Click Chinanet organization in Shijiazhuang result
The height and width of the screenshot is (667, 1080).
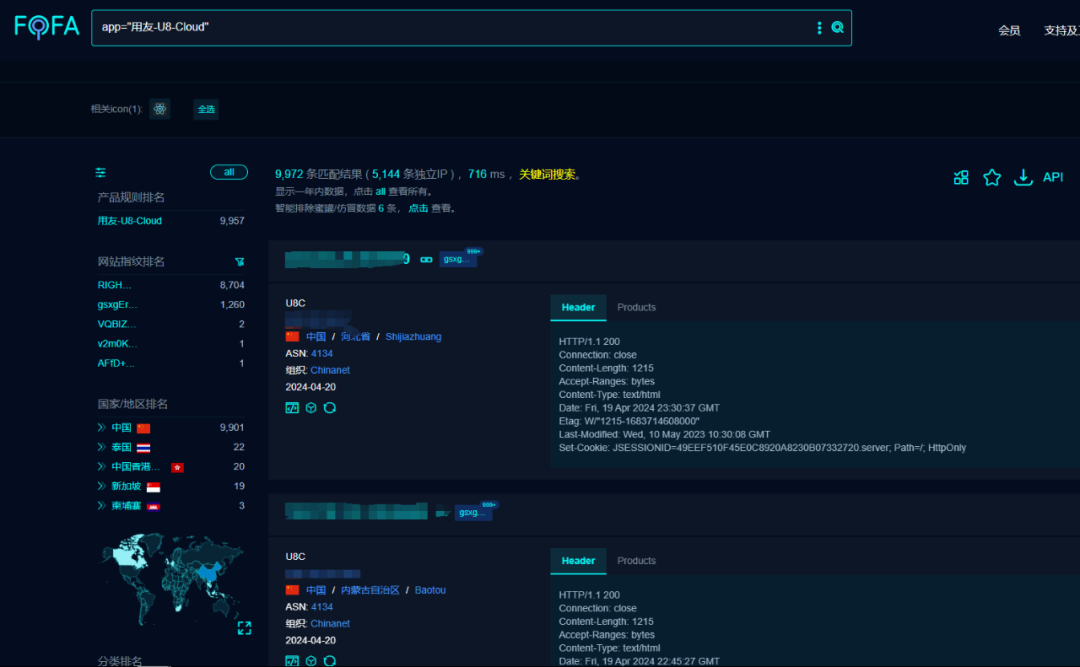coord(330,370)
